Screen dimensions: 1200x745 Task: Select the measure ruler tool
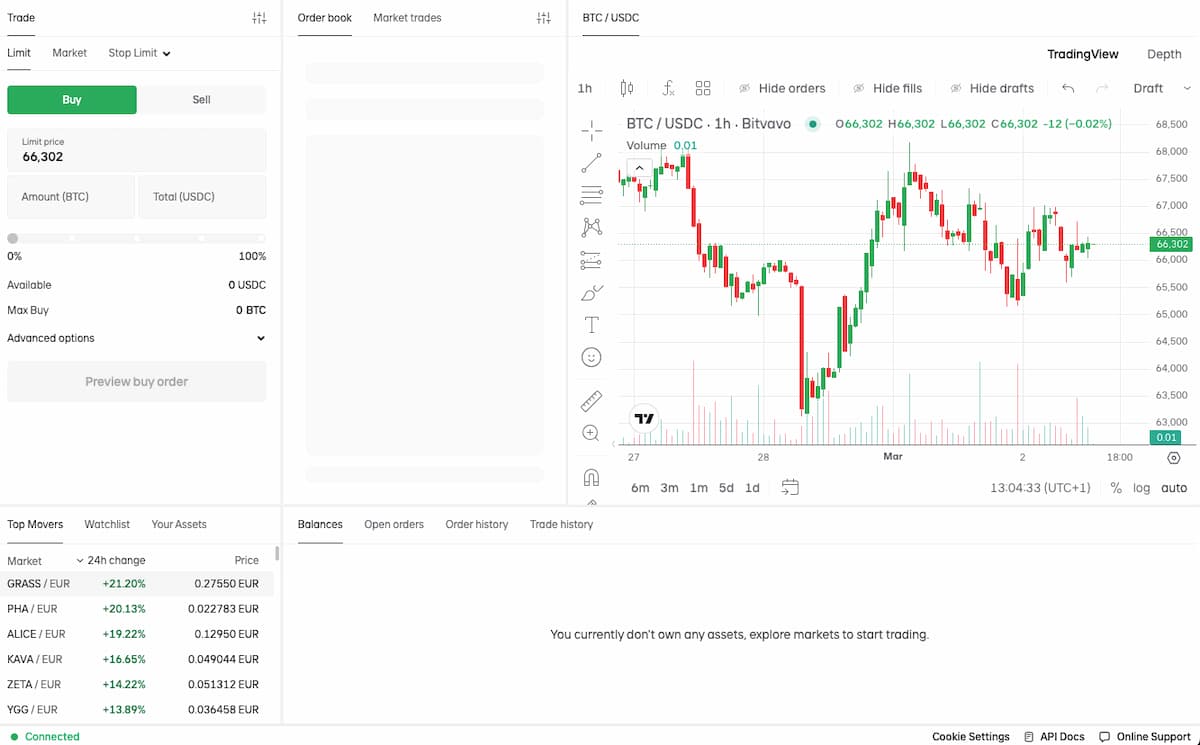pyautogui.click(x=590, y=400)
